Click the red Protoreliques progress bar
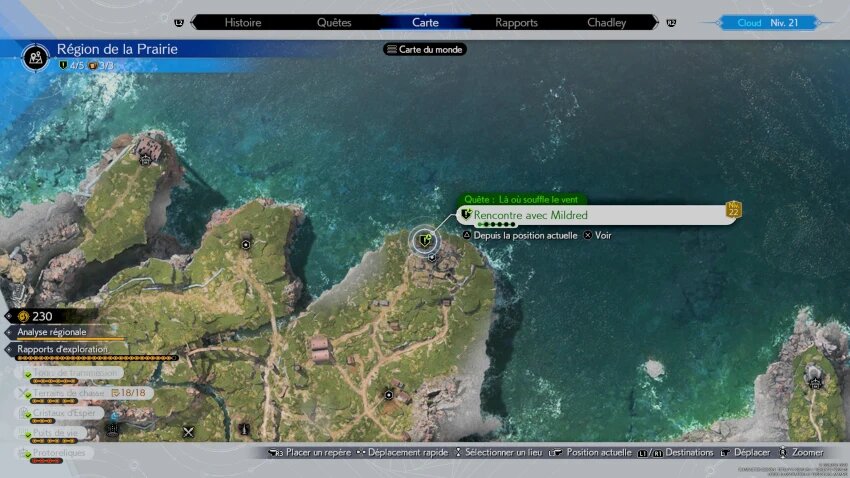The height and width of the screenshot is (478, 850). tap(46, 461)
